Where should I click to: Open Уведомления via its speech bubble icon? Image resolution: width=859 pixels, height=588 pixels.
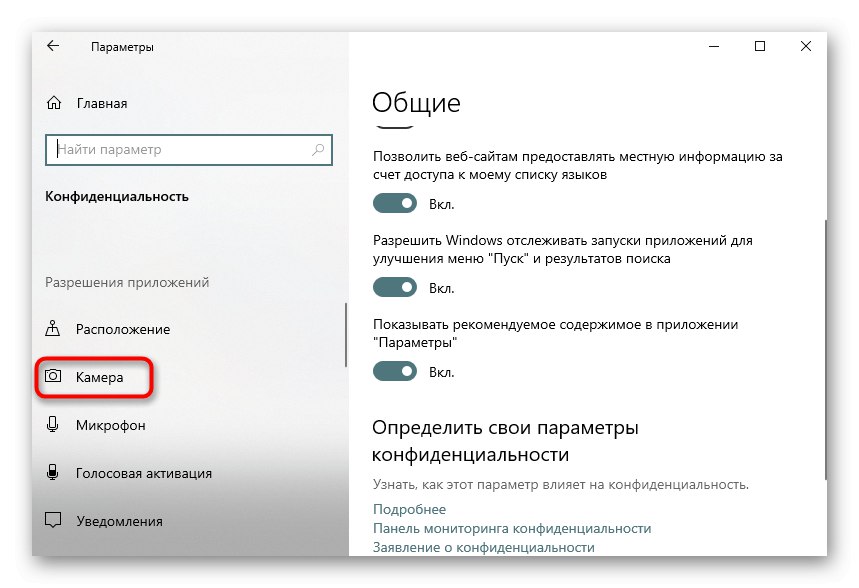tap(54, 520)
